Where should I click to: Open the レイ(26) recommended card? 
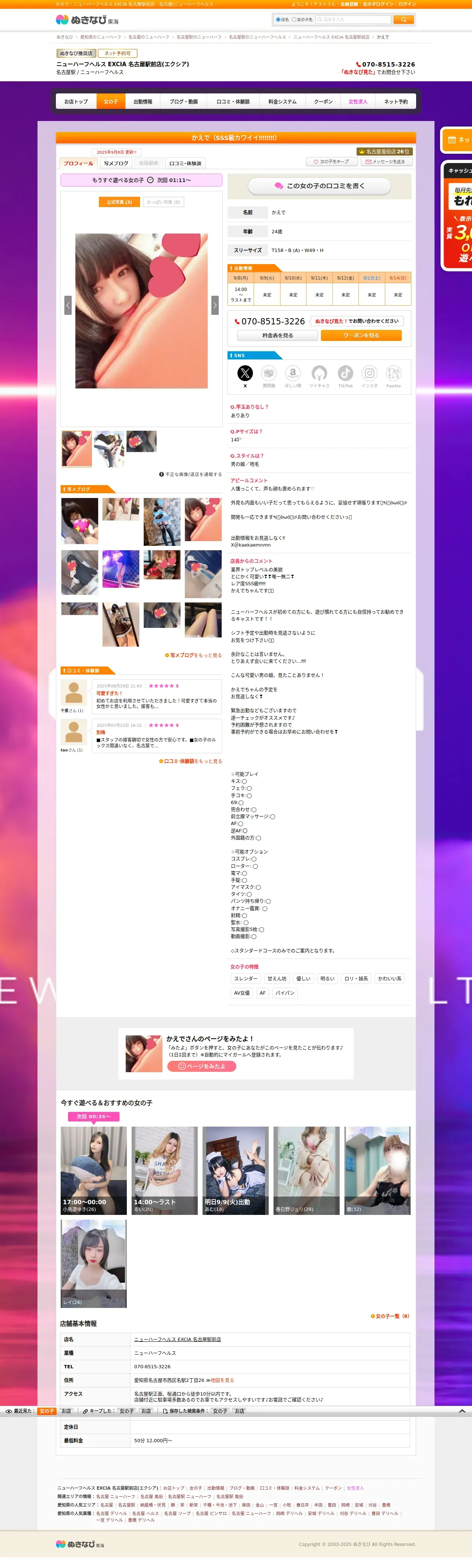click(94, 1264)
